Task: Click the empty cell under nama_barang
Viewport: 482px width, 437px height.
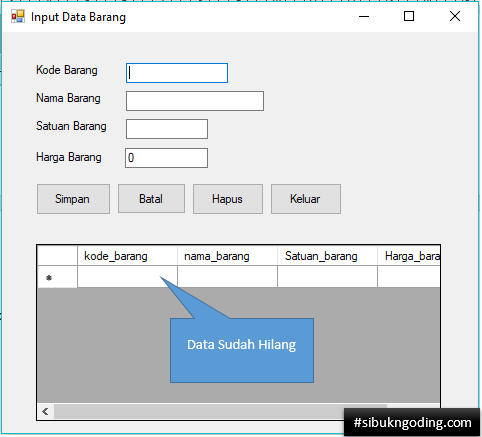Action: [227, 277]
